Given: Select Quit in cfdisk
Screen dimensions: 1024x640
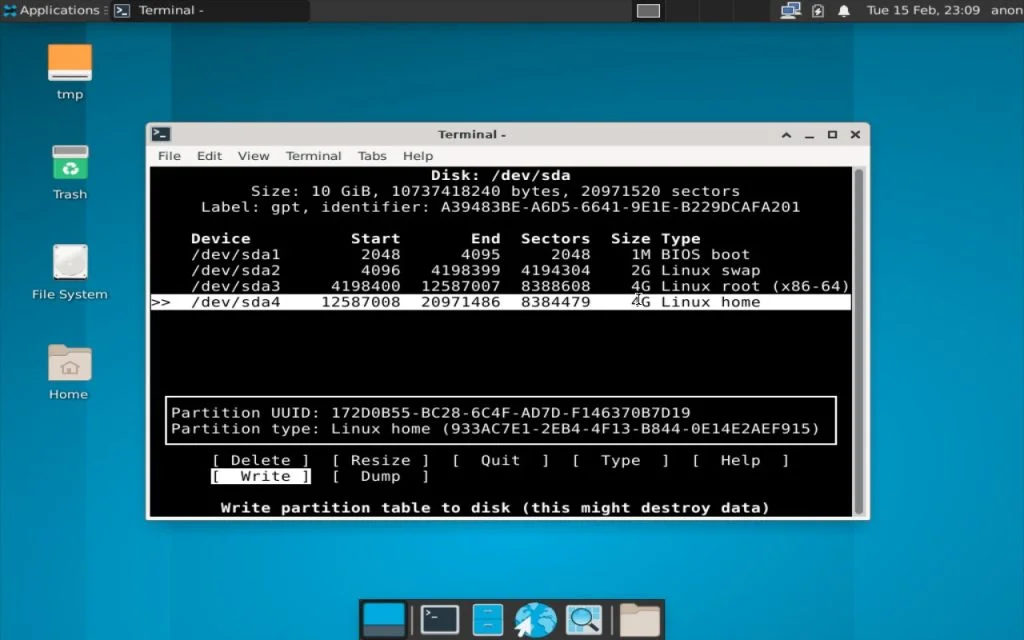Looking at the screenshot, I should point(499,460).
